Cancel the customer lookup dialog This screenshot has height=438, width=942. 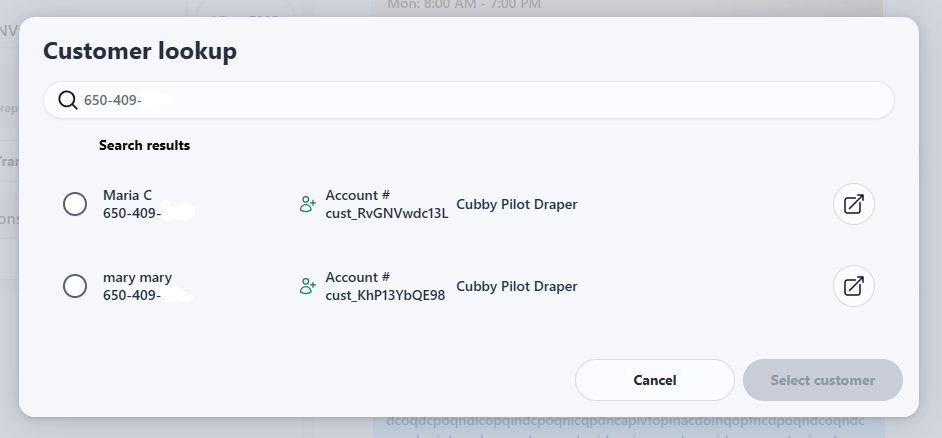pyautogui.click(x=655, y=380)
